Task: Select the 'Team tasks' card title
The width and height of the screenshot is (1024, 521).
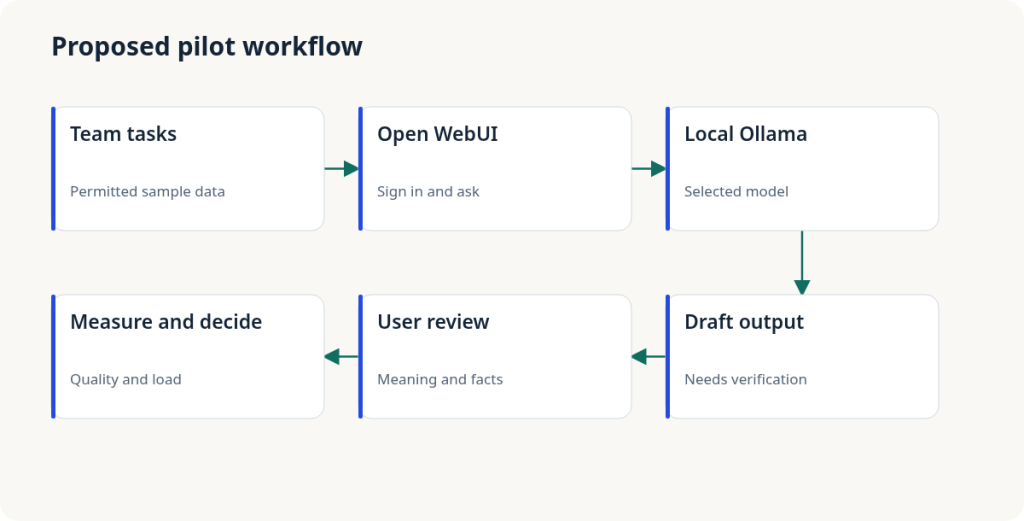Action: pos(123,134)
